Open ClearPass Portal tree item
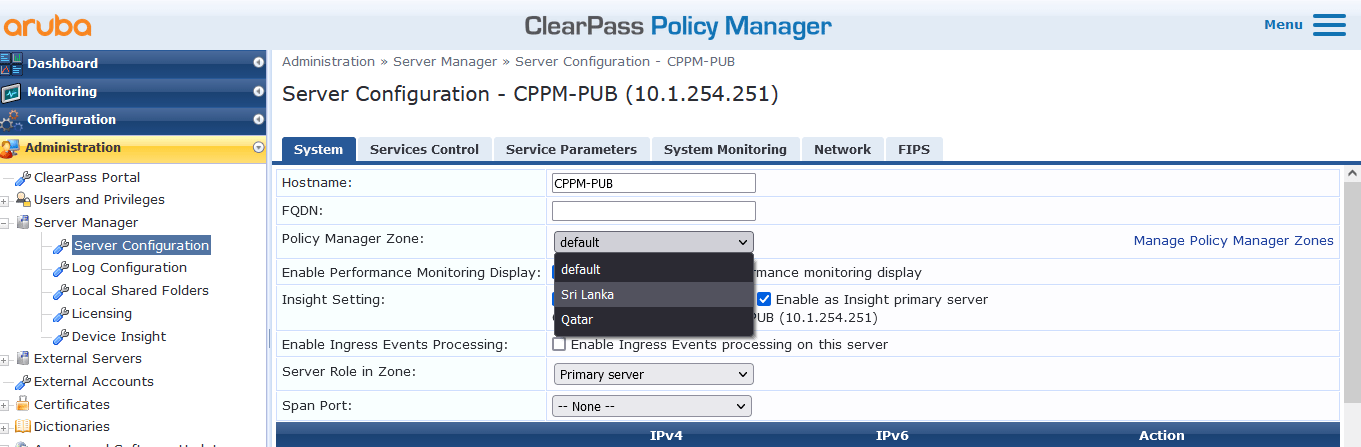This screenshot has width=1361, height=447. point(87,177)
